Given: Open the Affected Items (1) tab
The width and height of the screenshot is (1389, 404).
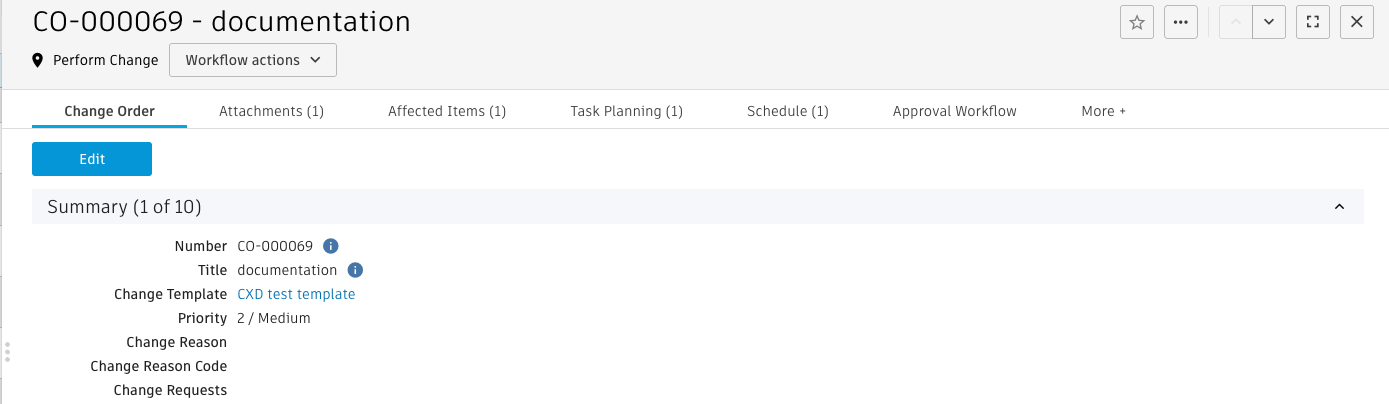Looking at the screenshot, I should [x=447, y=111].
